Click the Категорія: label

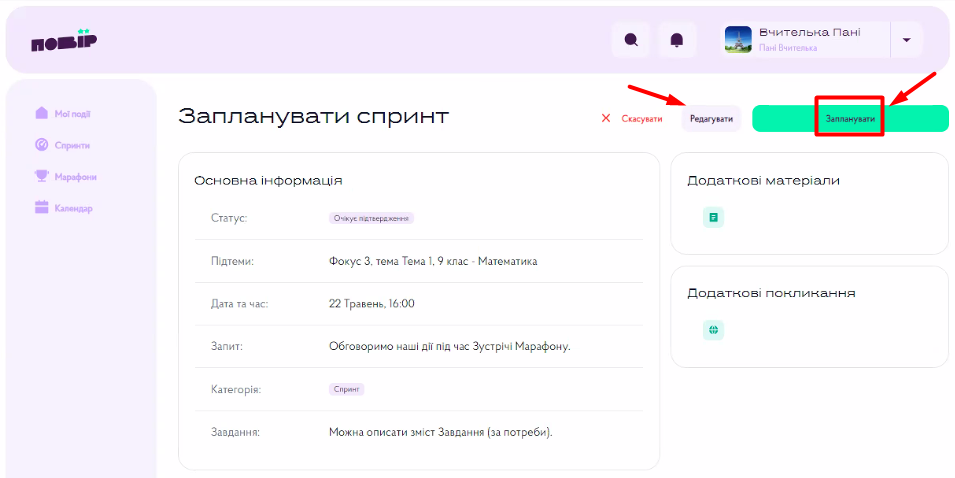(x=236, y=389)
